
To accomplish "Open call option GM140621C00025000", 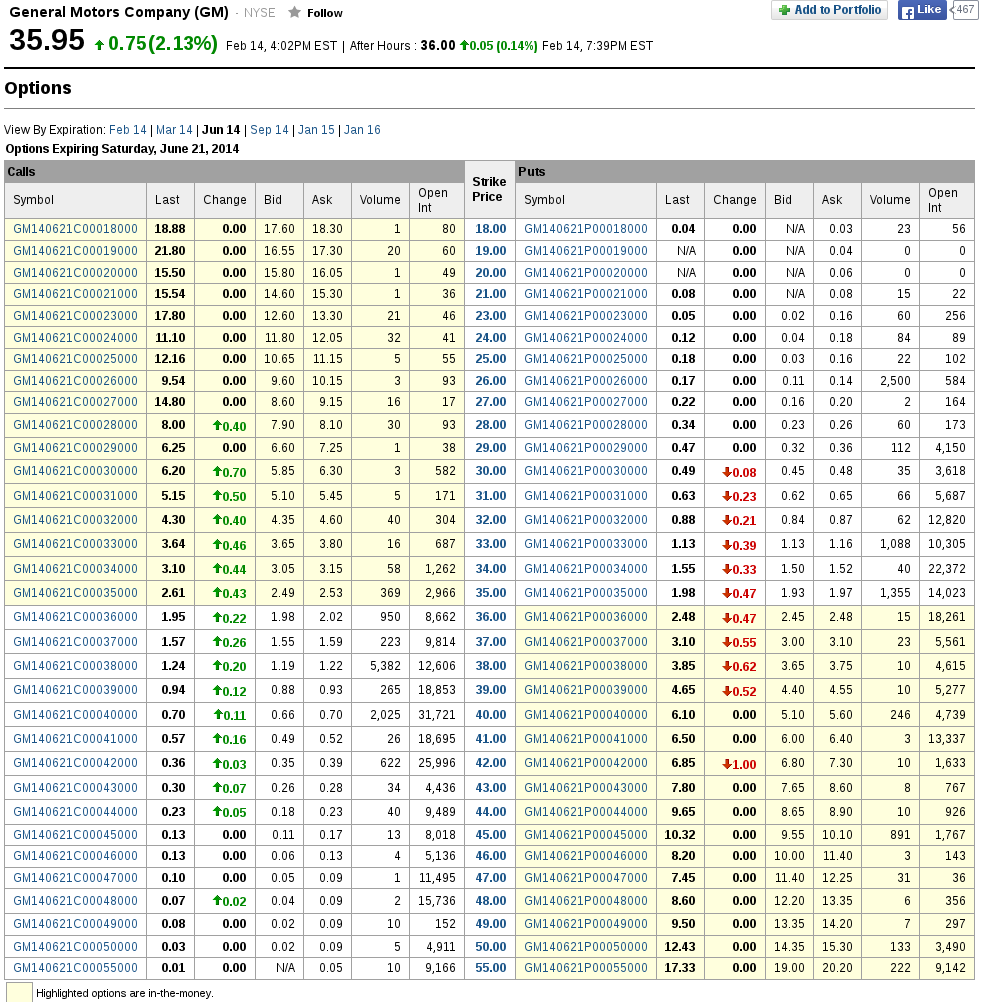I will [x=75, y=359].
